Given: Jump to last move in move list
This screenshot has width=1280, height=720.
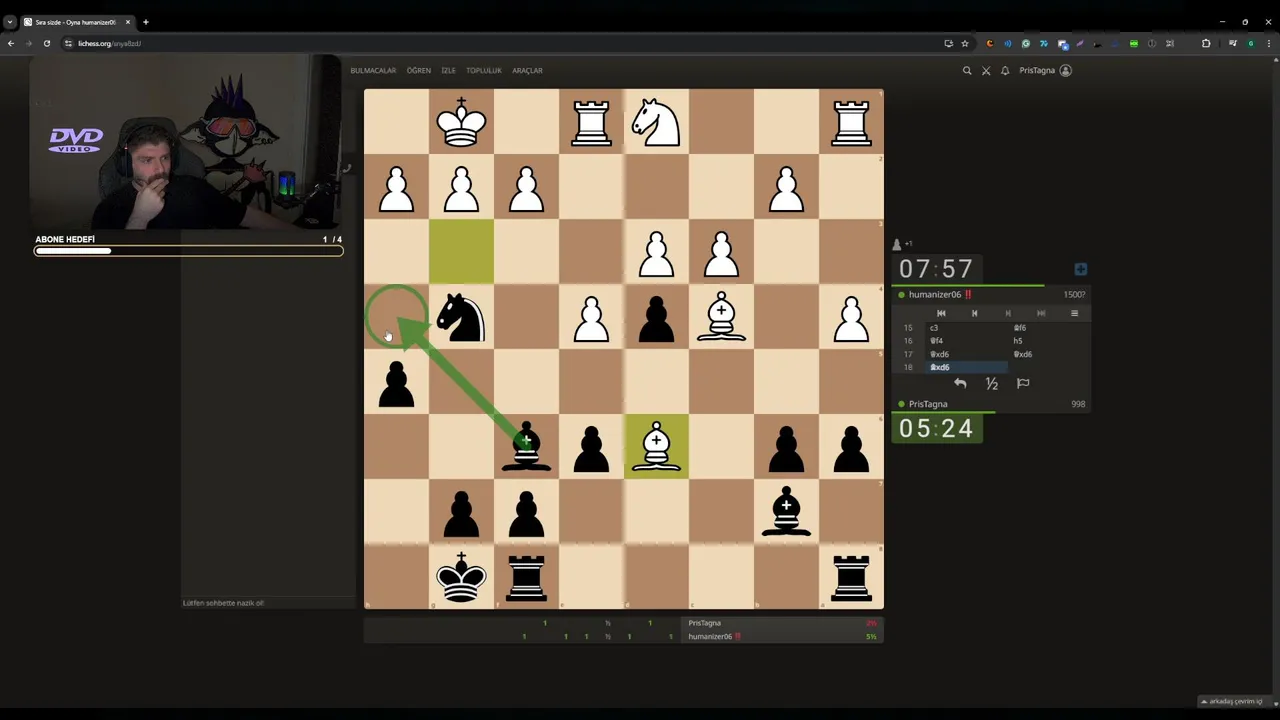Looking at the screenshot, I should click(x=1041, y=313).
